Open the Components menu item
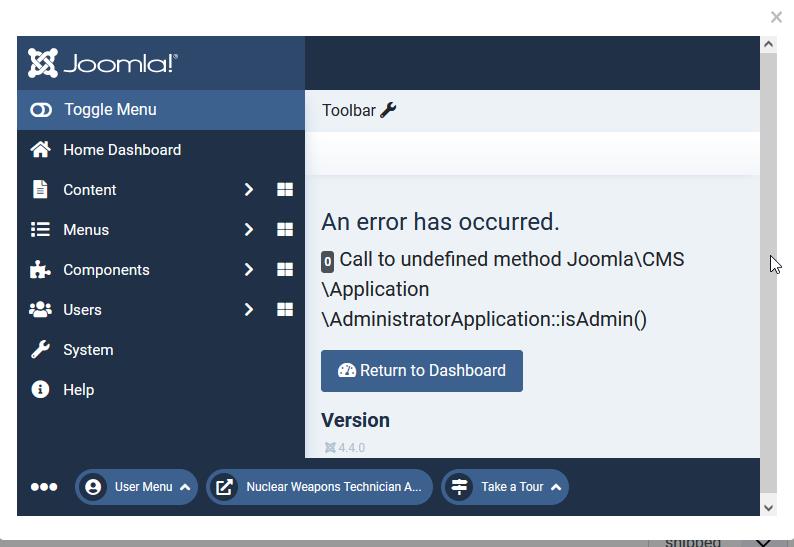Viewport: 794px width, 547px height. tap(106, 270)
